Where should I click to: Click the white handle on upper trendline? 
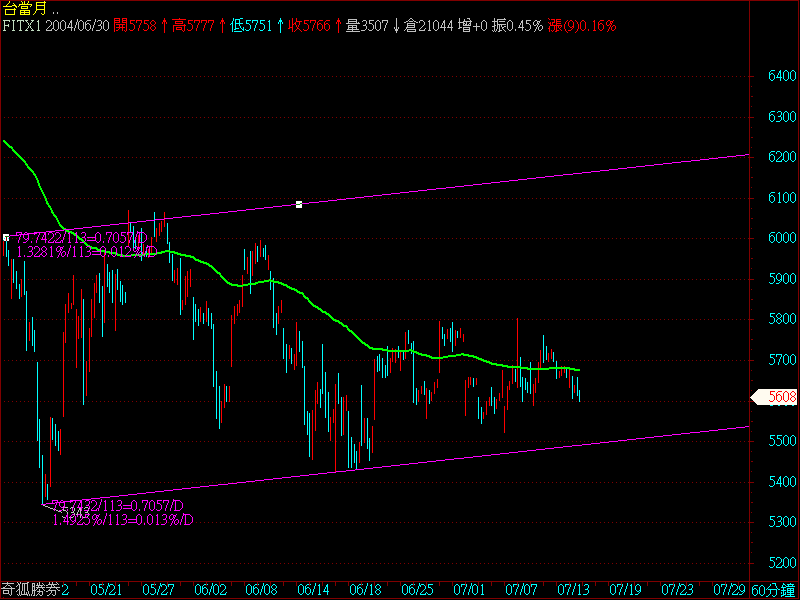click(299, 205)
